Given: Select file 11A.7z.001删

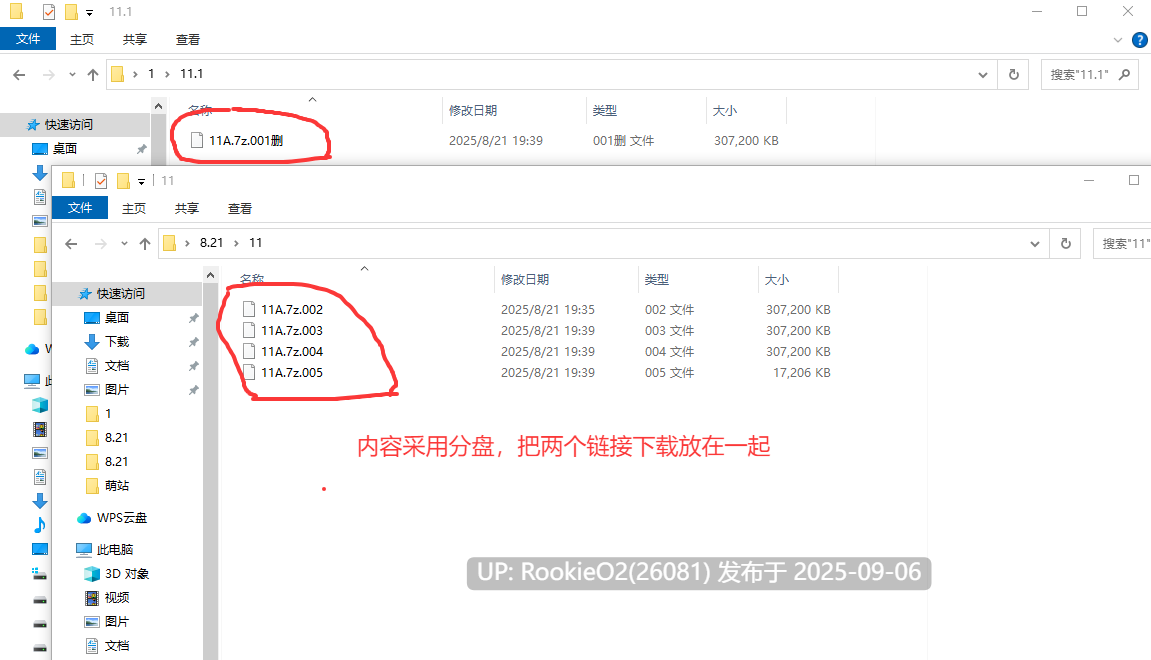Looking at the screenshot, I should (246, 140).
